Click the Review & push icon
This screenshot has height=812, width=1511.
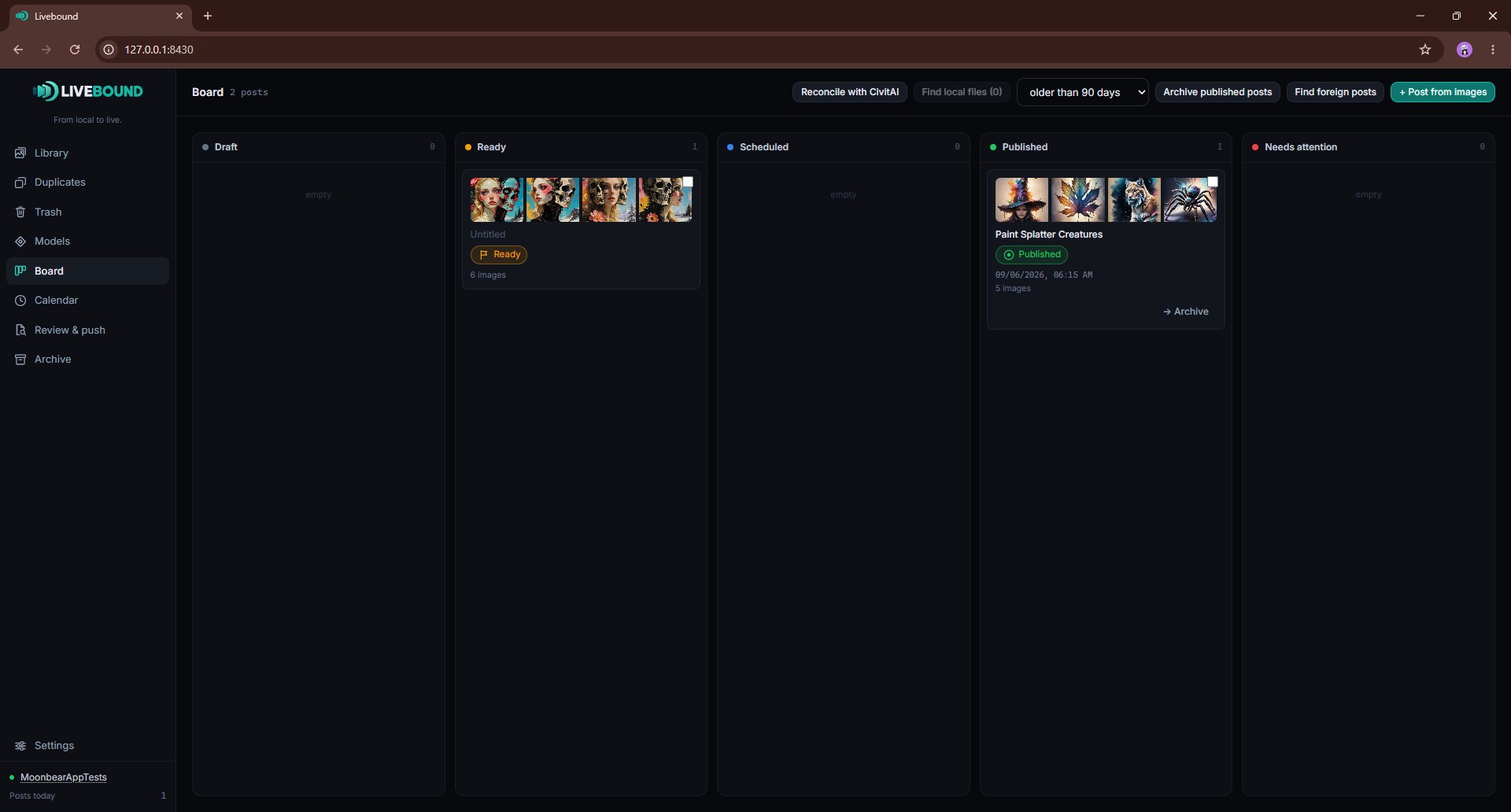coord(20,330)
